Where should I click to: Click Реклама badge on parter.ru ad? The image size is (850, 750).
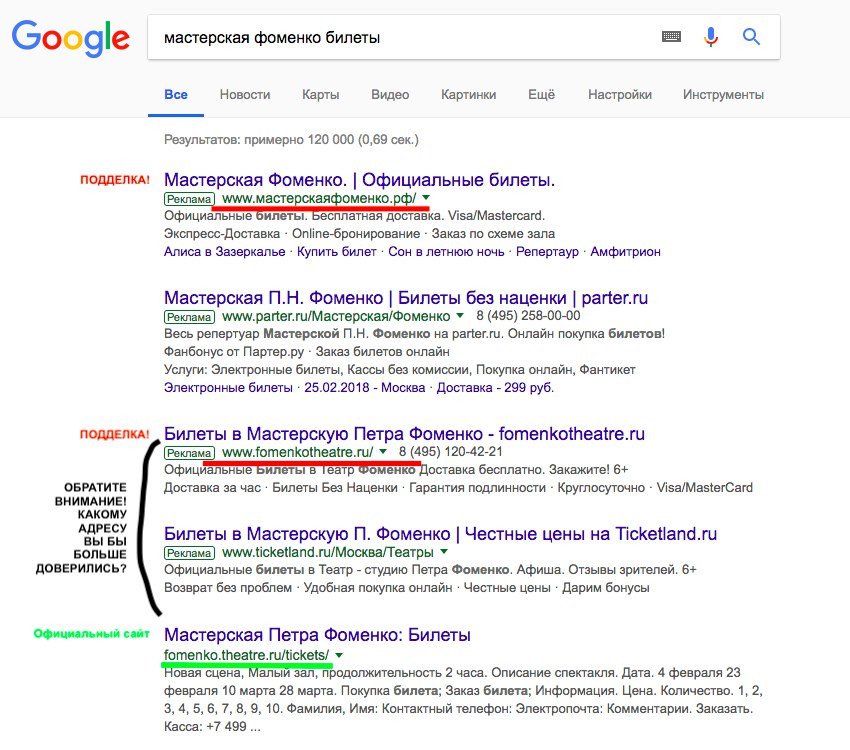click(x=189, y=316)
